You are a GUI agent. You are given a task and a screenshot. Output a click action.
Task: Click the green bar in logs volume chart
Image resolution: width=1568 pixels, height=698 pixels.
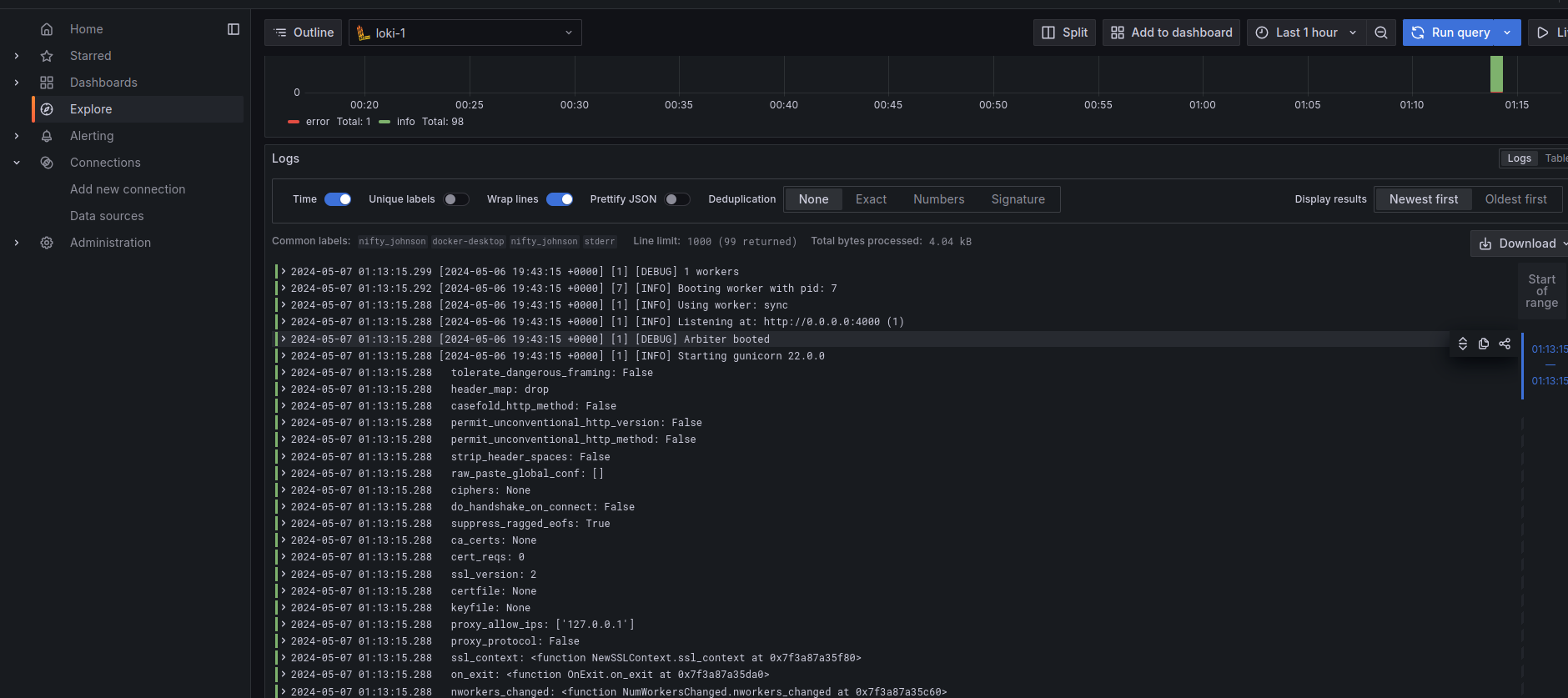tap(1496, 74)
